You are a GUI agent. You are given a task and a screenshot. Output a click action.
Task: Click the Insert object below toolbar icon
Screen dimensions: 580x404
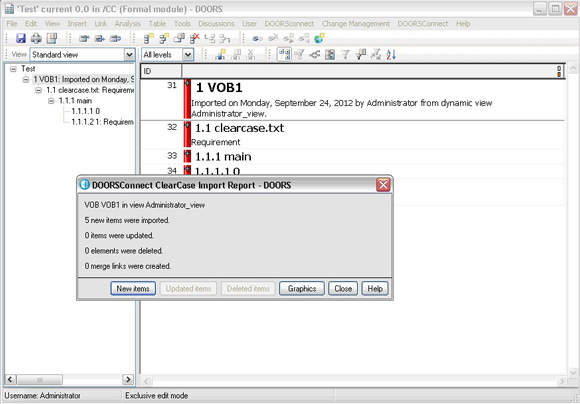click(164, 38)
